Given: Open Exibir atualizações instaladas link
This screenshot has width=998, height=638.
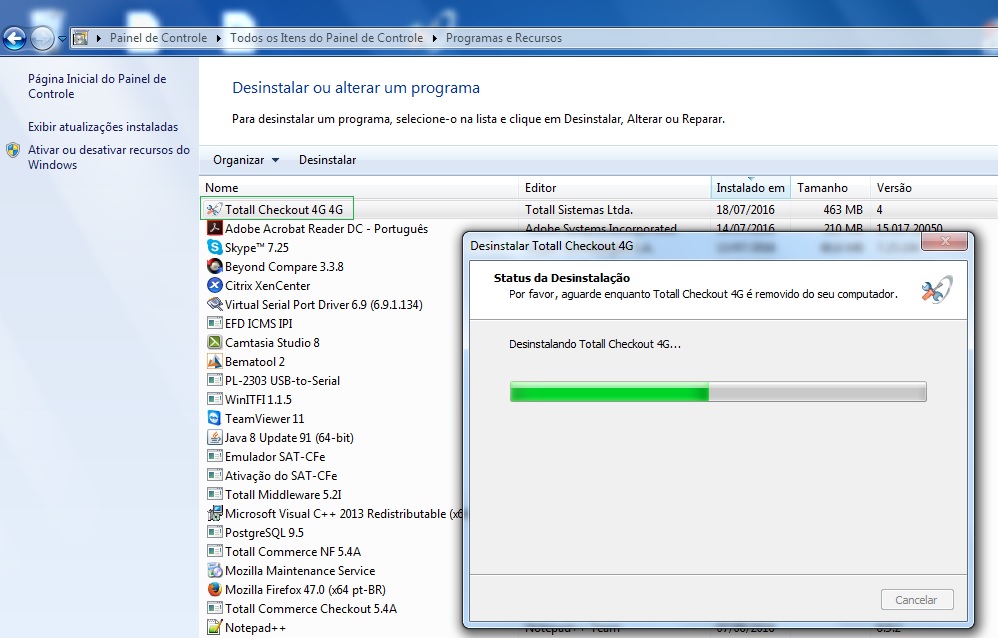Looking at the screenshot, I should 102,127.
